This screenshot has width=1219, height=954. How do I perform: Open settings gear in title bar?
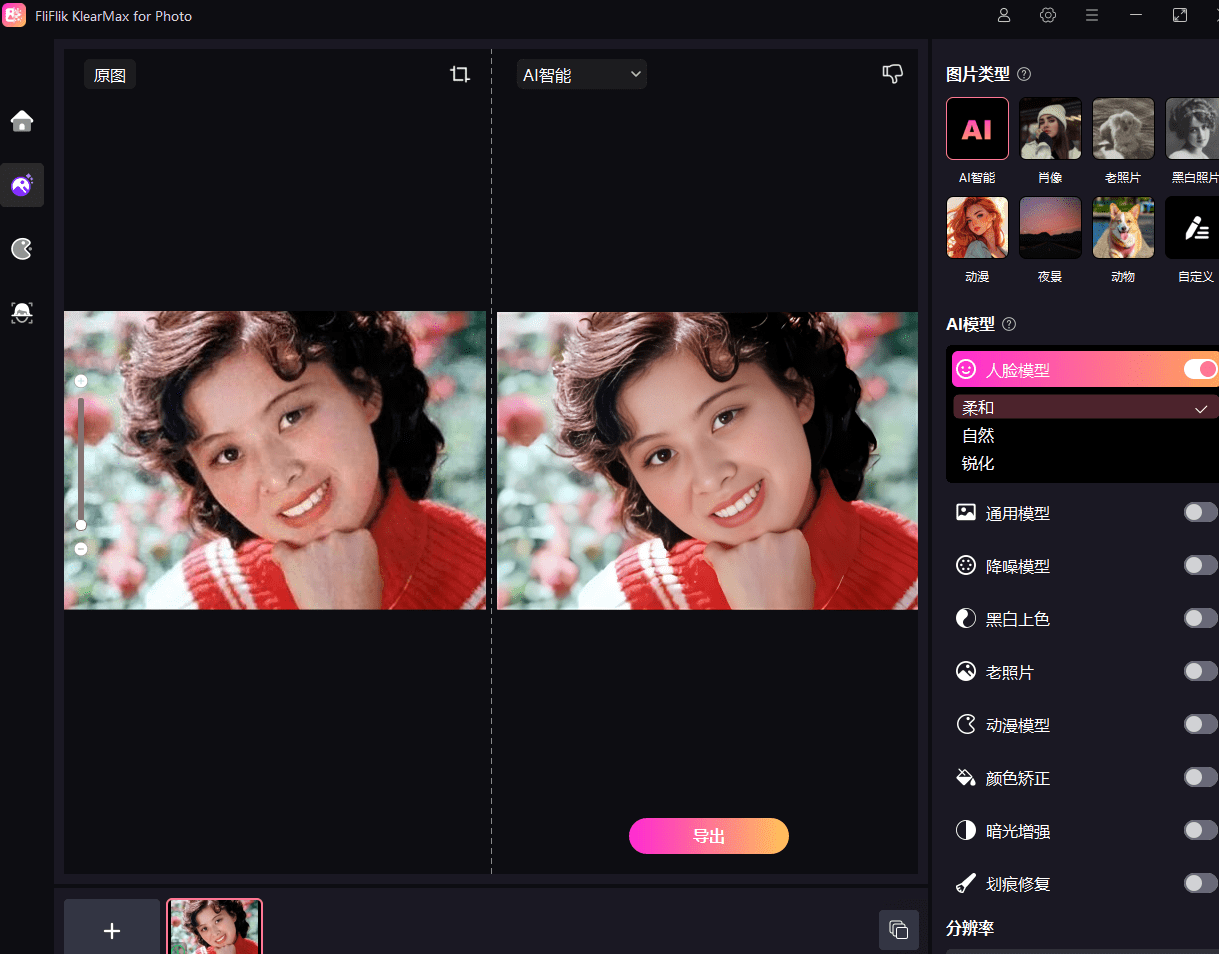[x=1048, y=15]
